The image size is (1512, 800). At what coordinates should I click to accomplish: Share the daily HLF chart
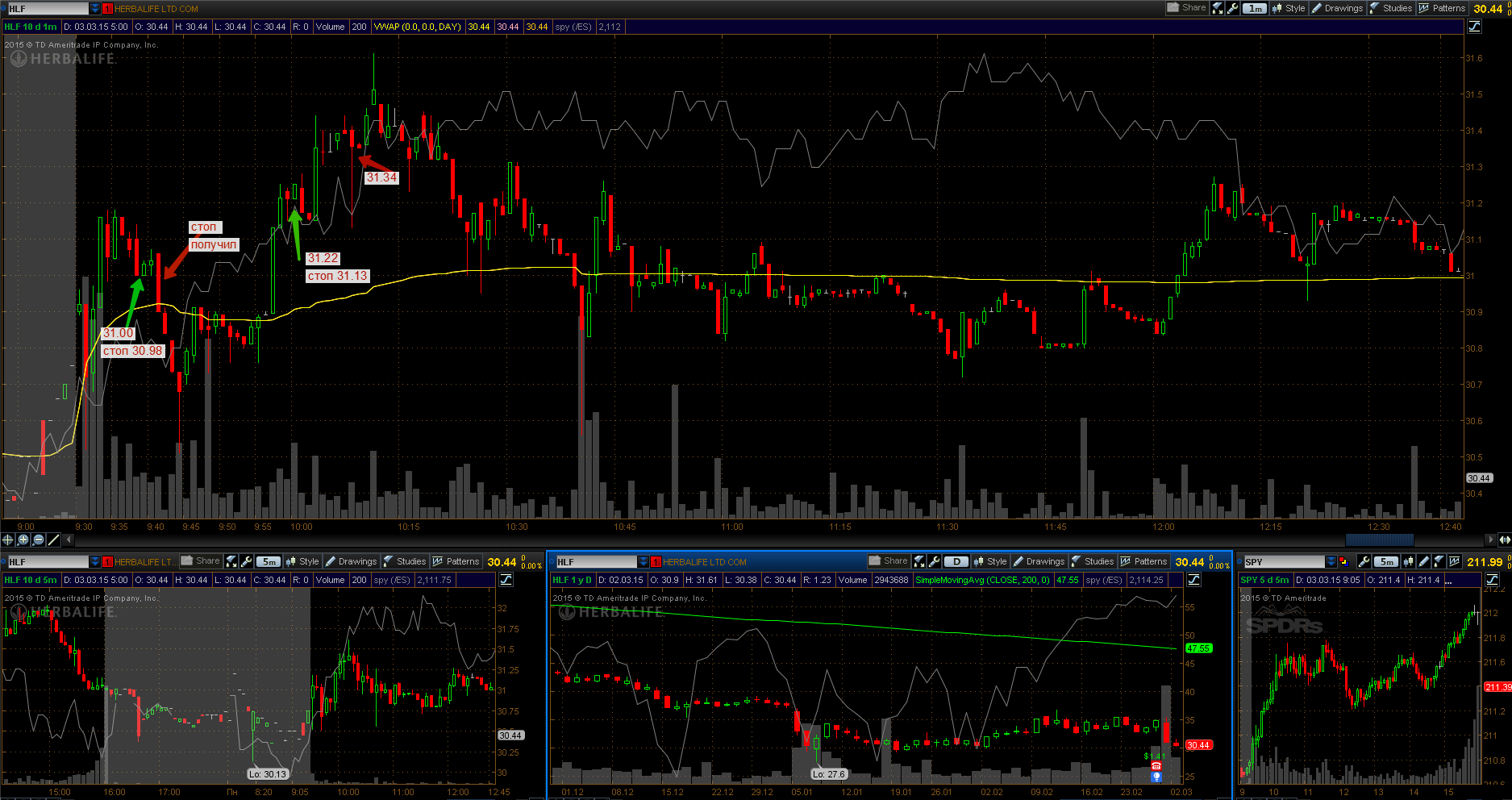tap(888, 561)
